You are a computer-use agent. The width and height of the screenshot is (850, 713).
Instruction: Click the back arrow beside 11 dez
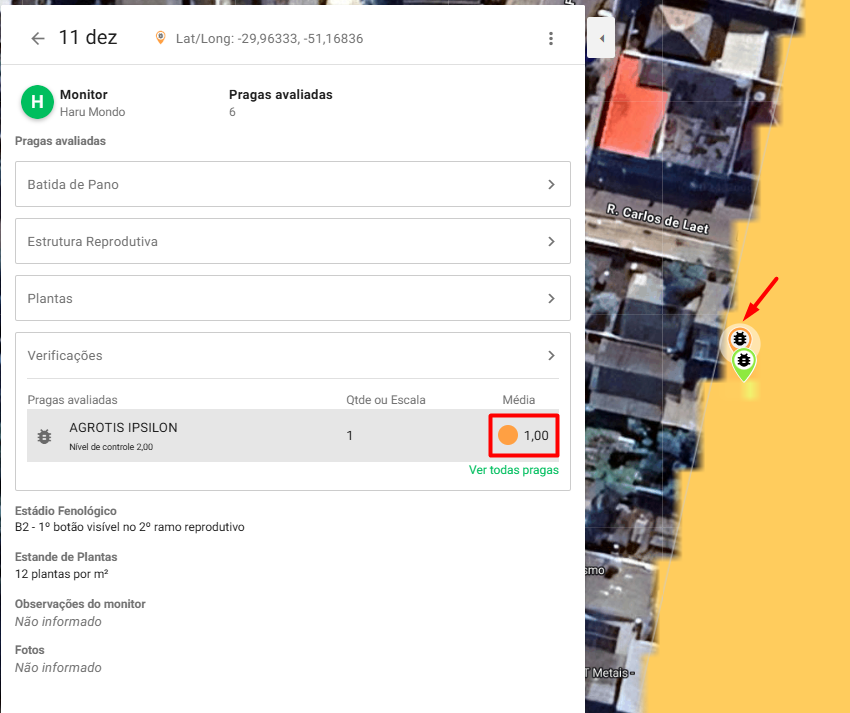pyautogui.click(x=38, y=39)
